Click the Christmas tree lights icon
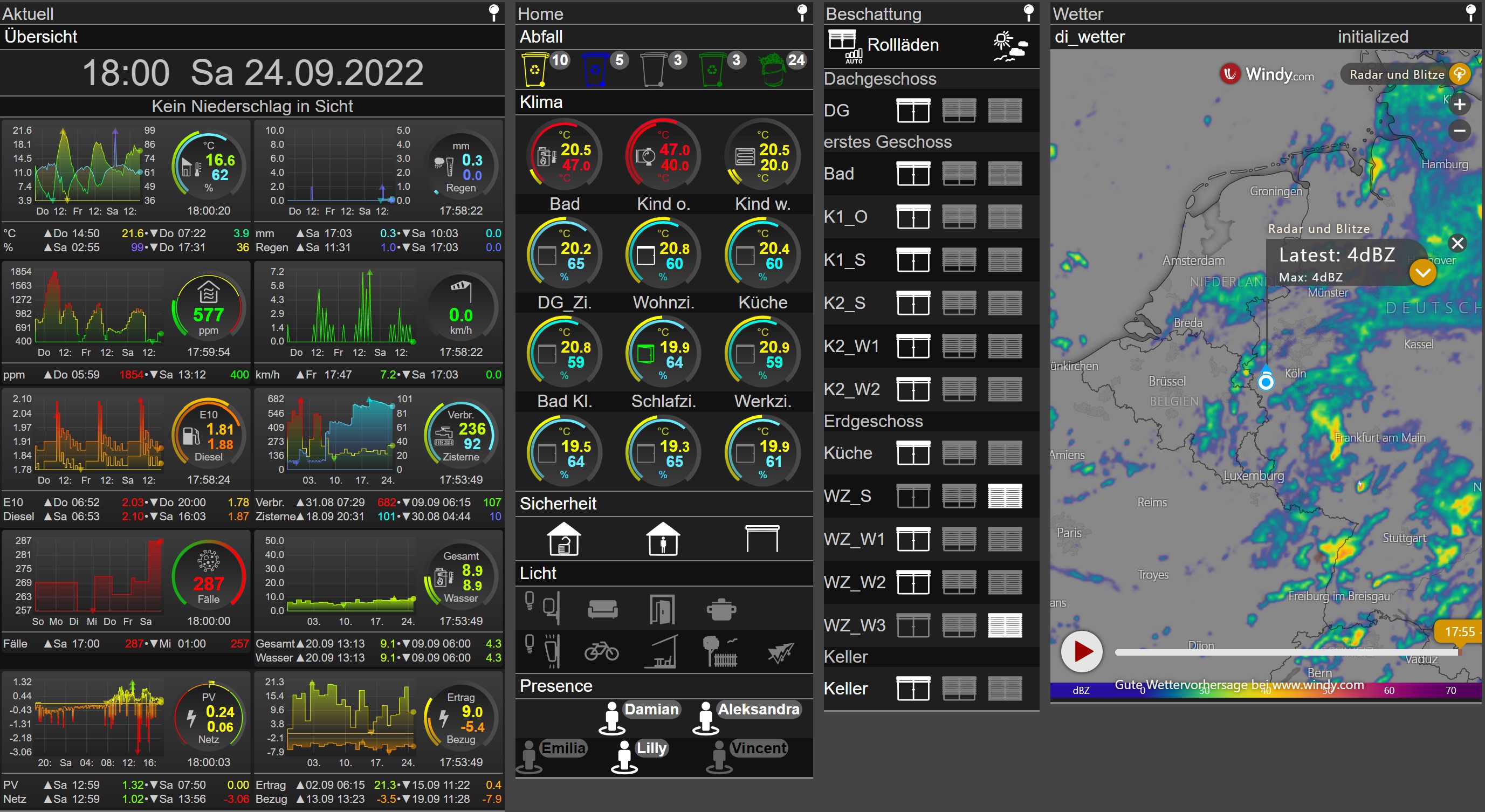 (x=781, y=652)
